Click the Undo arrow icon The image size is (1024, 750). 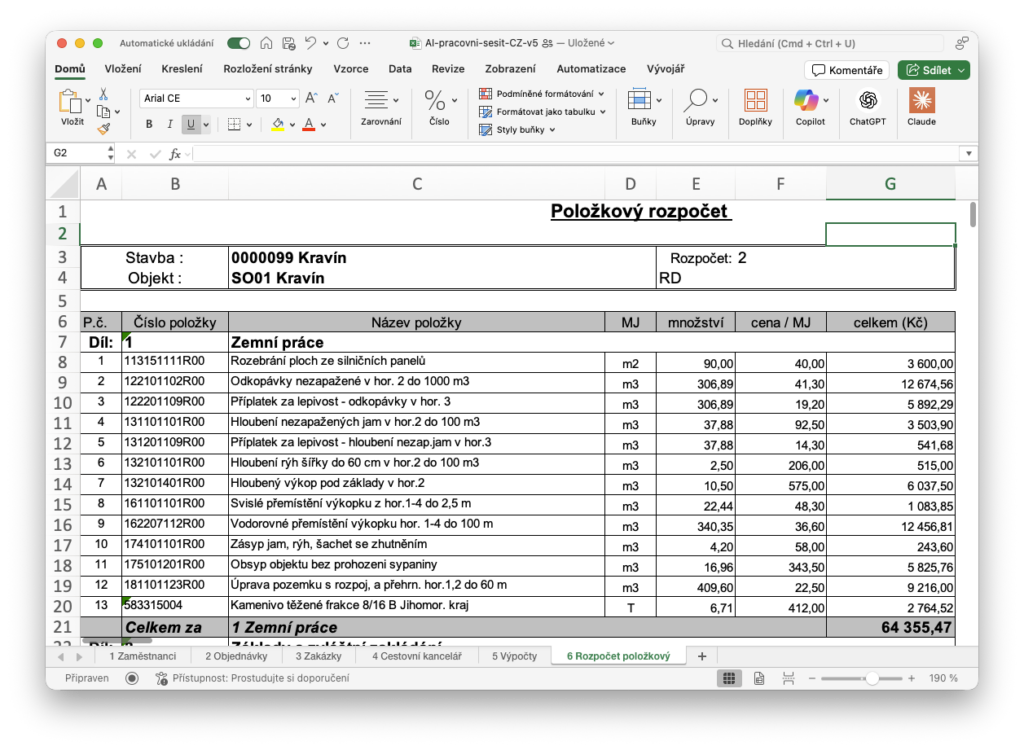(310, 43)
